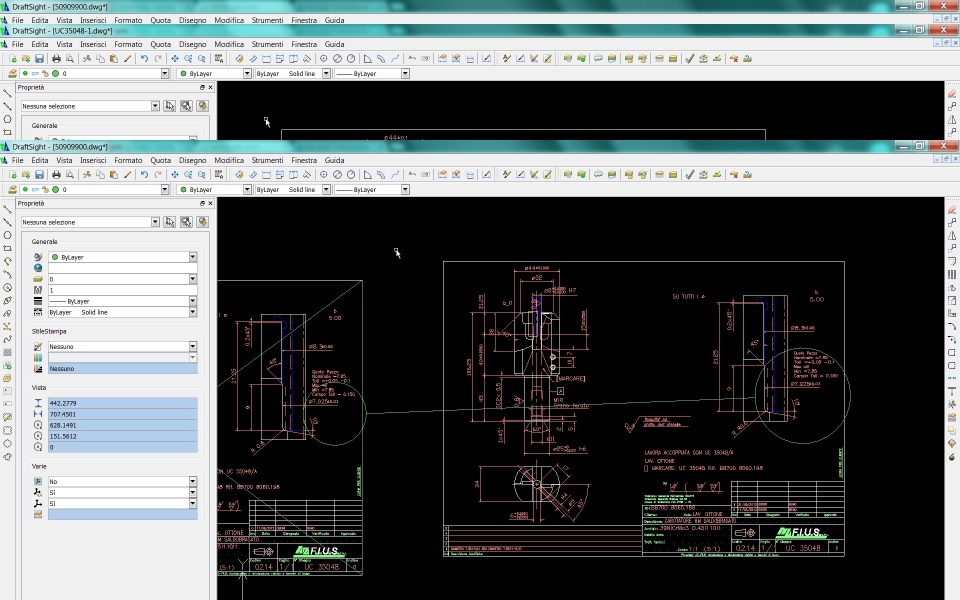This screenshot has height=600, width=960.
Task: Open layer 0 combo arrow in front window toolbar
Action: point(165,190)
